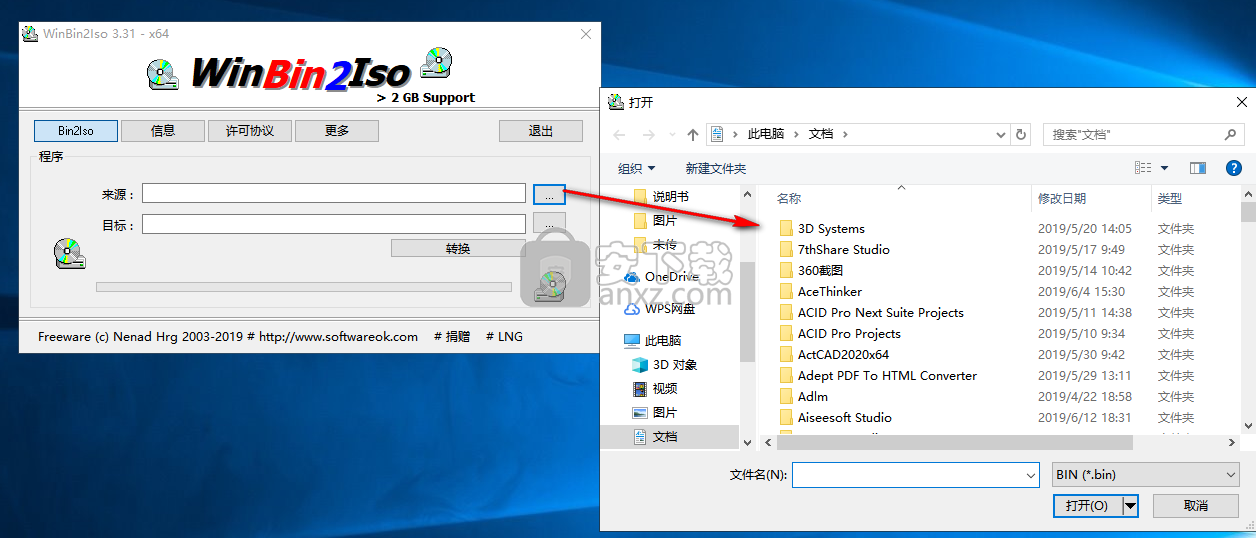Open the 组织 menu

pyautogui.click(x=637, y=168)
